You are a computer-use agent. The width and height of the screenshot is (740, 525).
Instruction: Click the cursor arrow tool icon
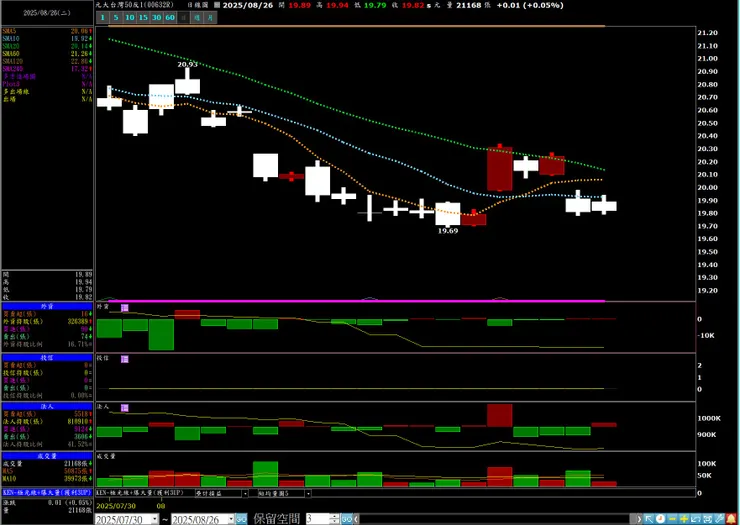pos(649,519)
